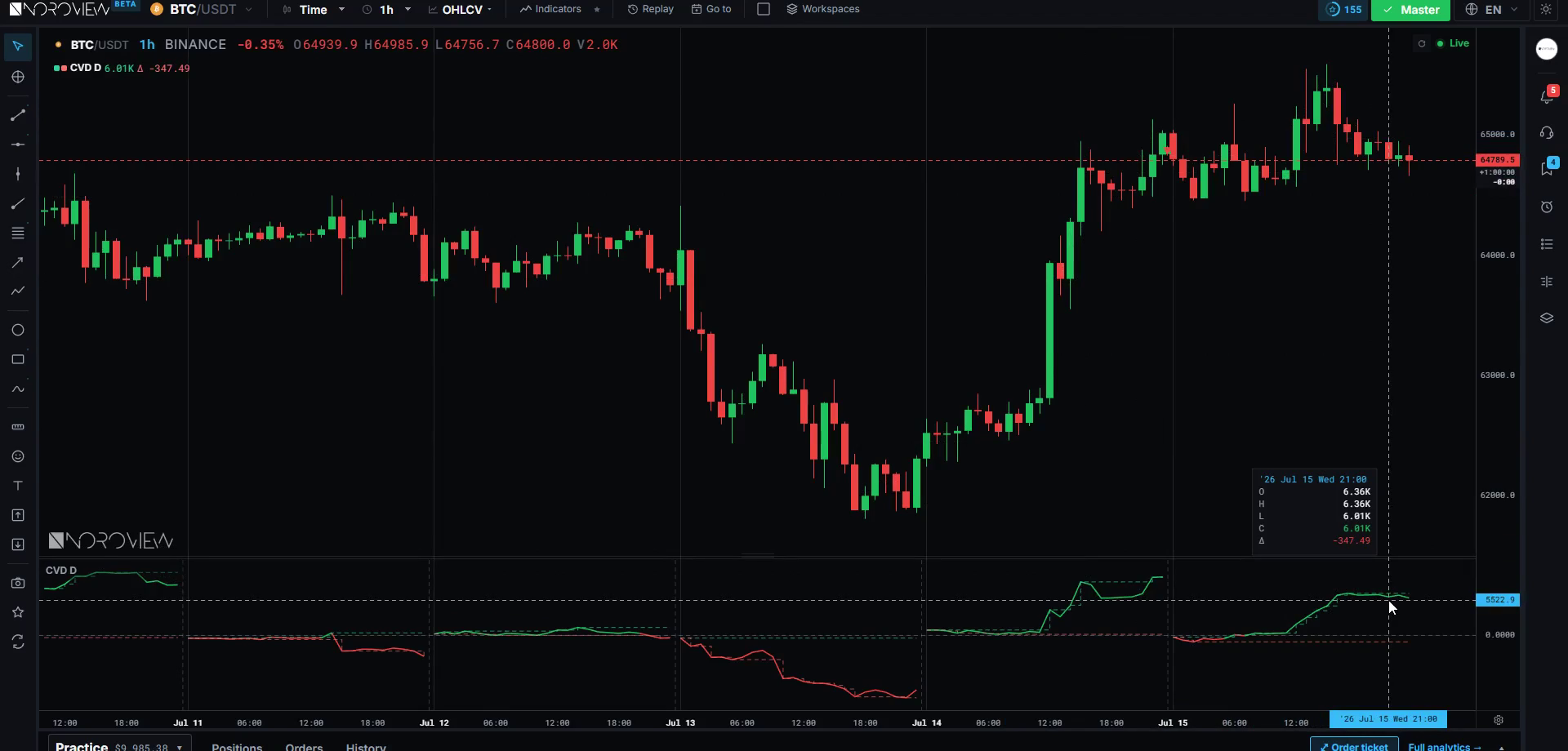Image resolution: width=1568 pixels, height=751 pixels.
Task: Open the 1h timeframe dropdown
Action: click(386, 10)
